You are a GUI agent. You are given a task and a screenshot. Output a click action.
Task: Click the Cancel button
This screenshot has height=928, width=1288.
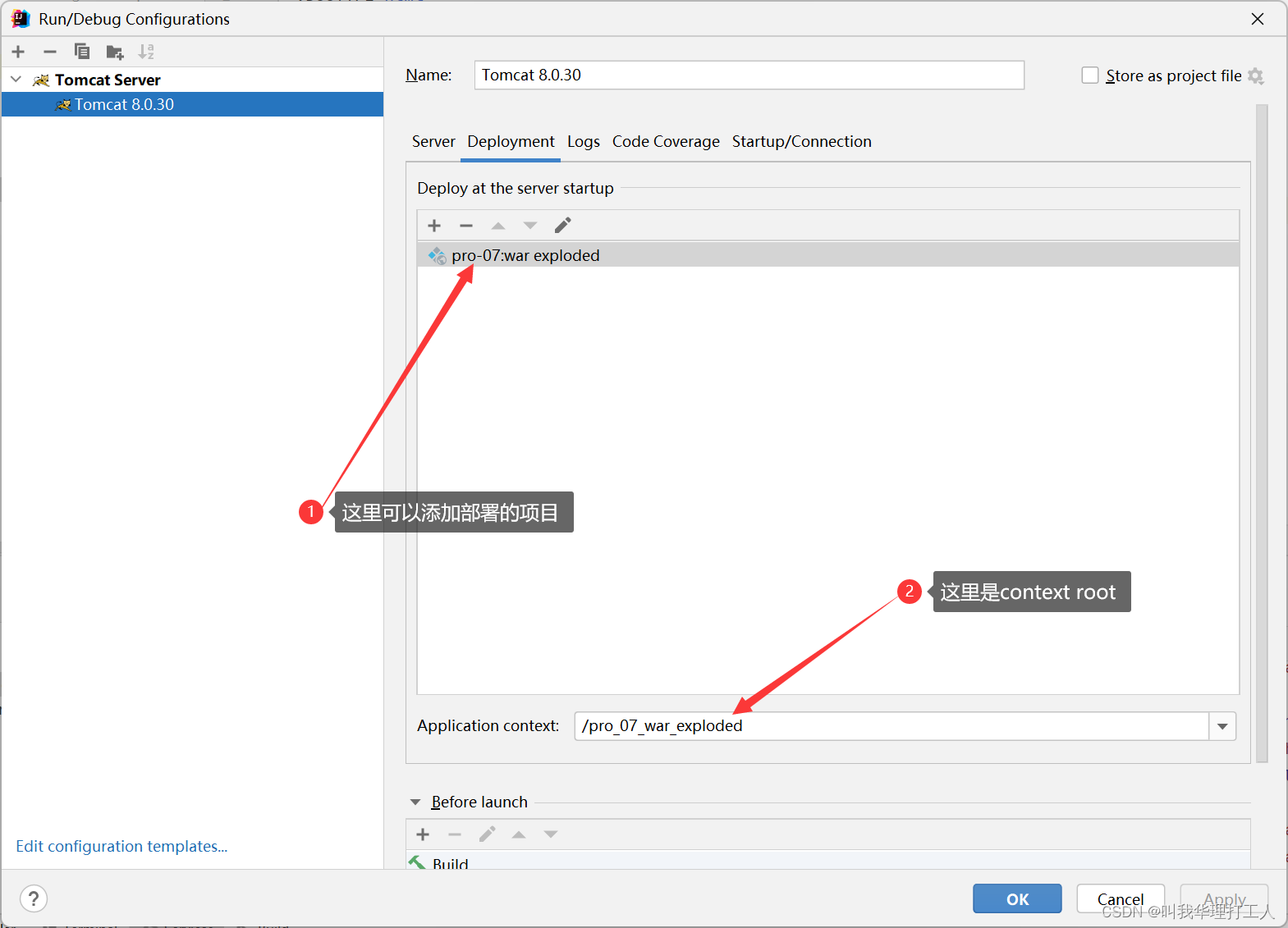click(1121, 898)
